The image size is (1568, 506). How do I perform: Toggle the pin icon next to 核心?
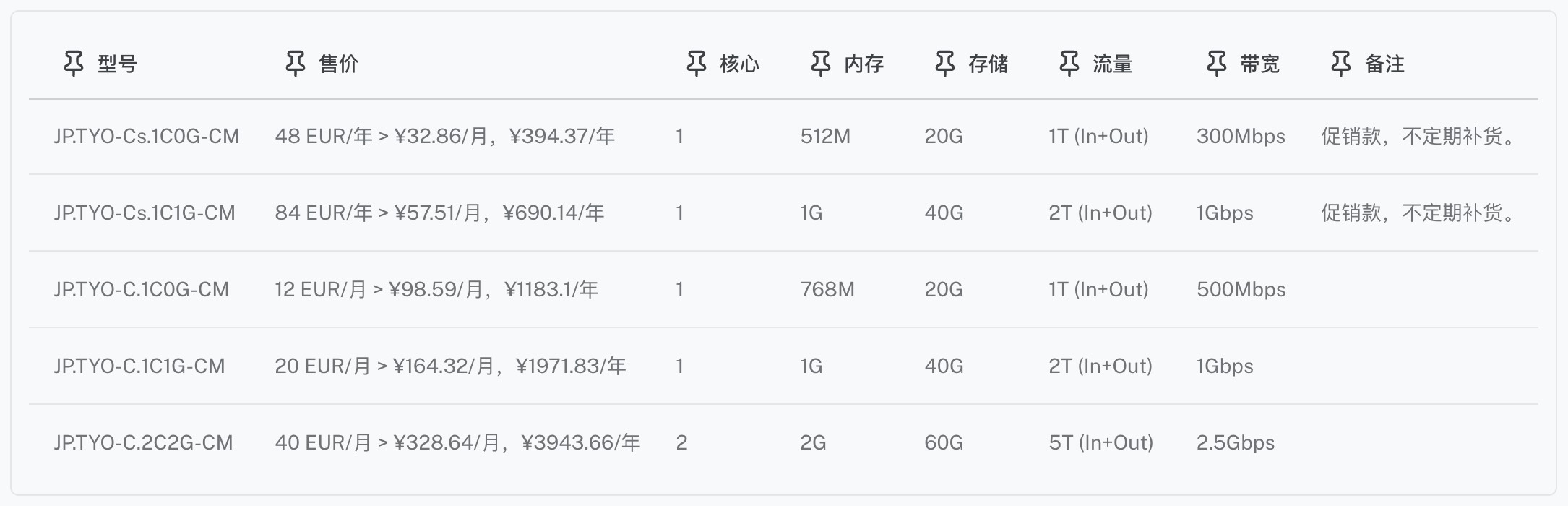tap(696, 64)
